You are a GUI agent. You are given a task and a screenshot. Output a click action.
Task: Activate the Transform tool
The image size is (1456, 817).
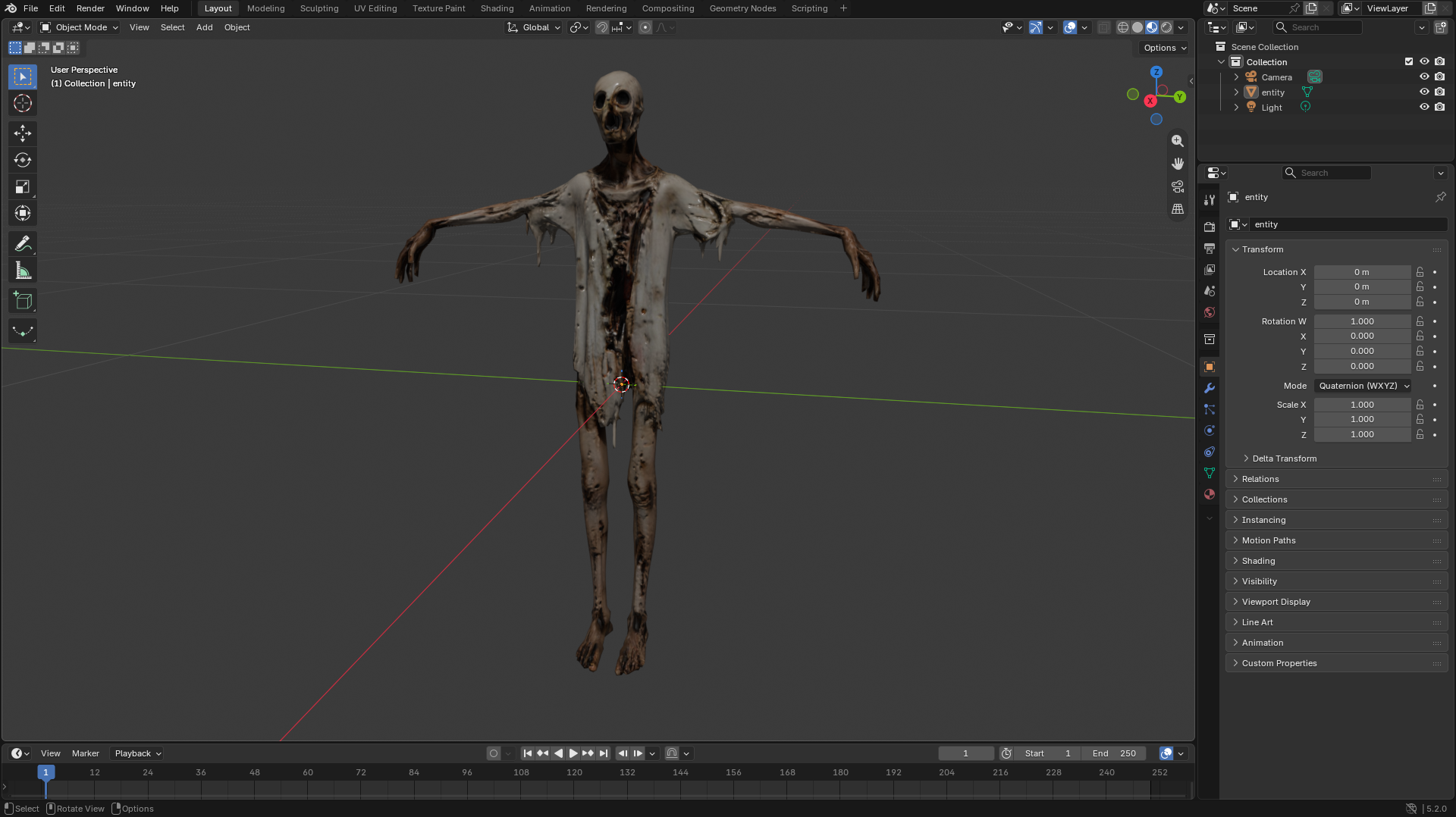(23, 213)
